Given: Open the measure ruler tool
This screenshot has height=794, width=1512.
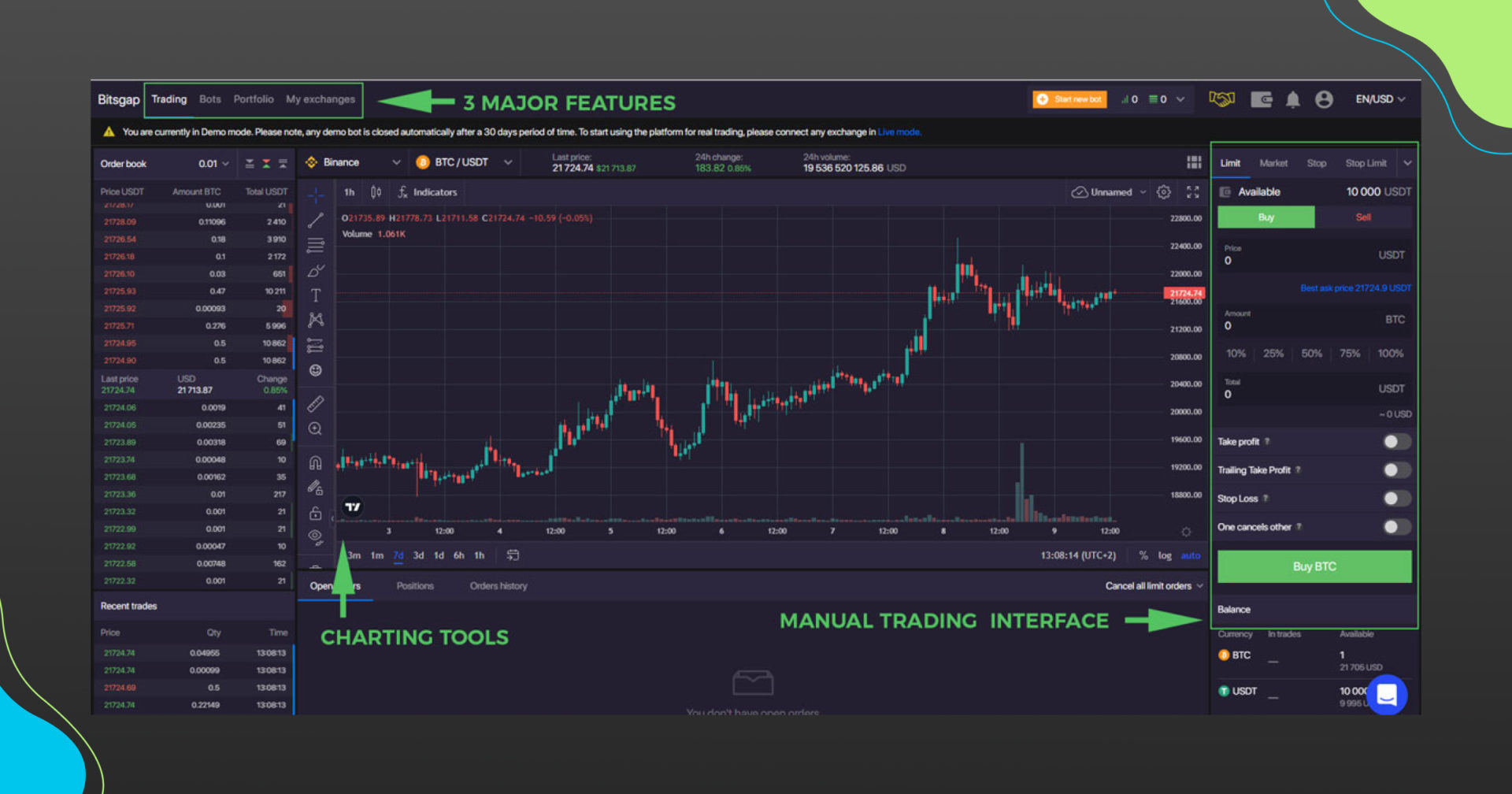Looking at the screenshot, I should tap(316, 403).
